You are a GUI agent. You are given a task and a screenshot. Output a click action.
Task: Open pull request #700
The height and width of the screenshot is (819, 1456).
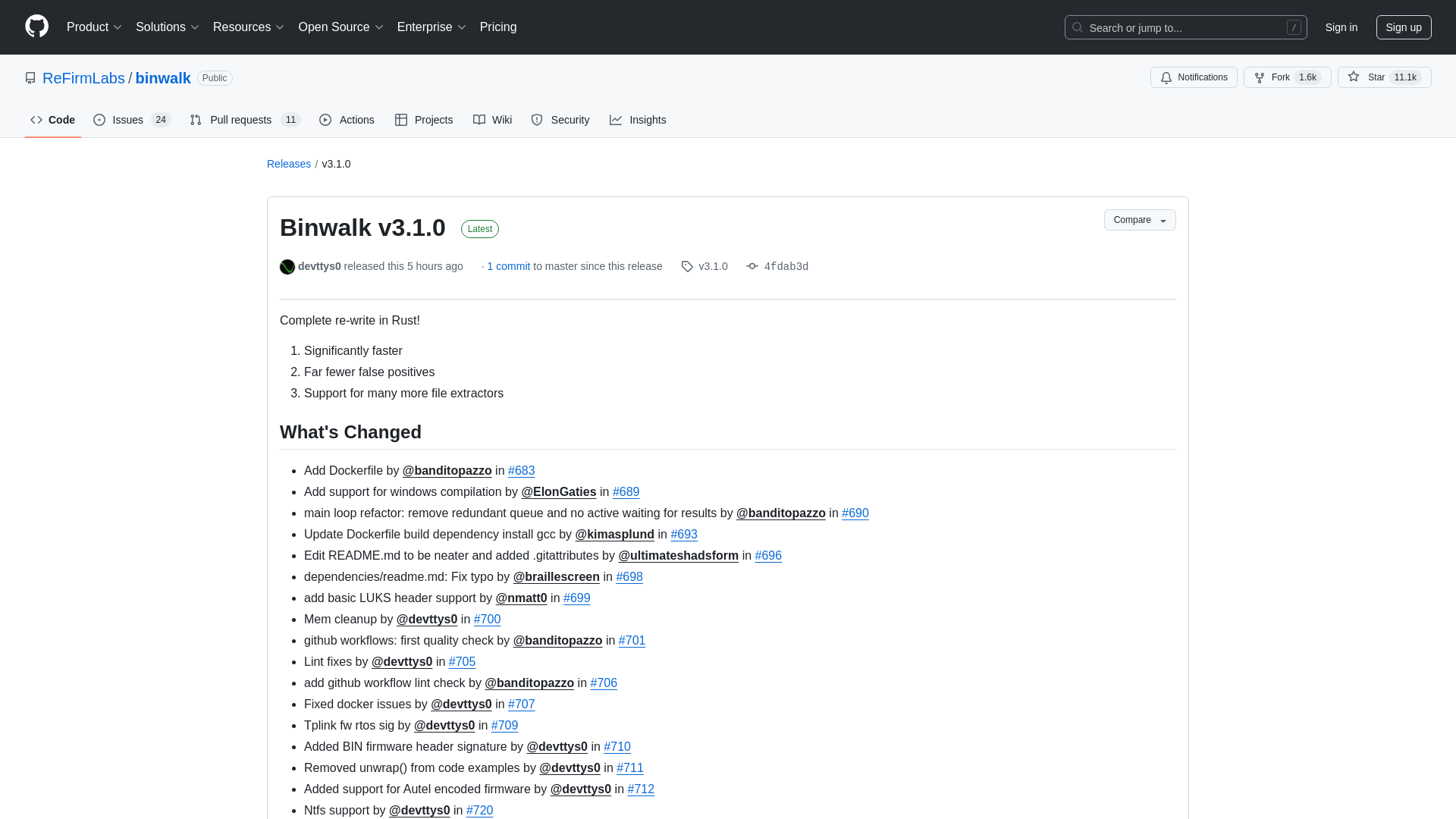point(488,620)
